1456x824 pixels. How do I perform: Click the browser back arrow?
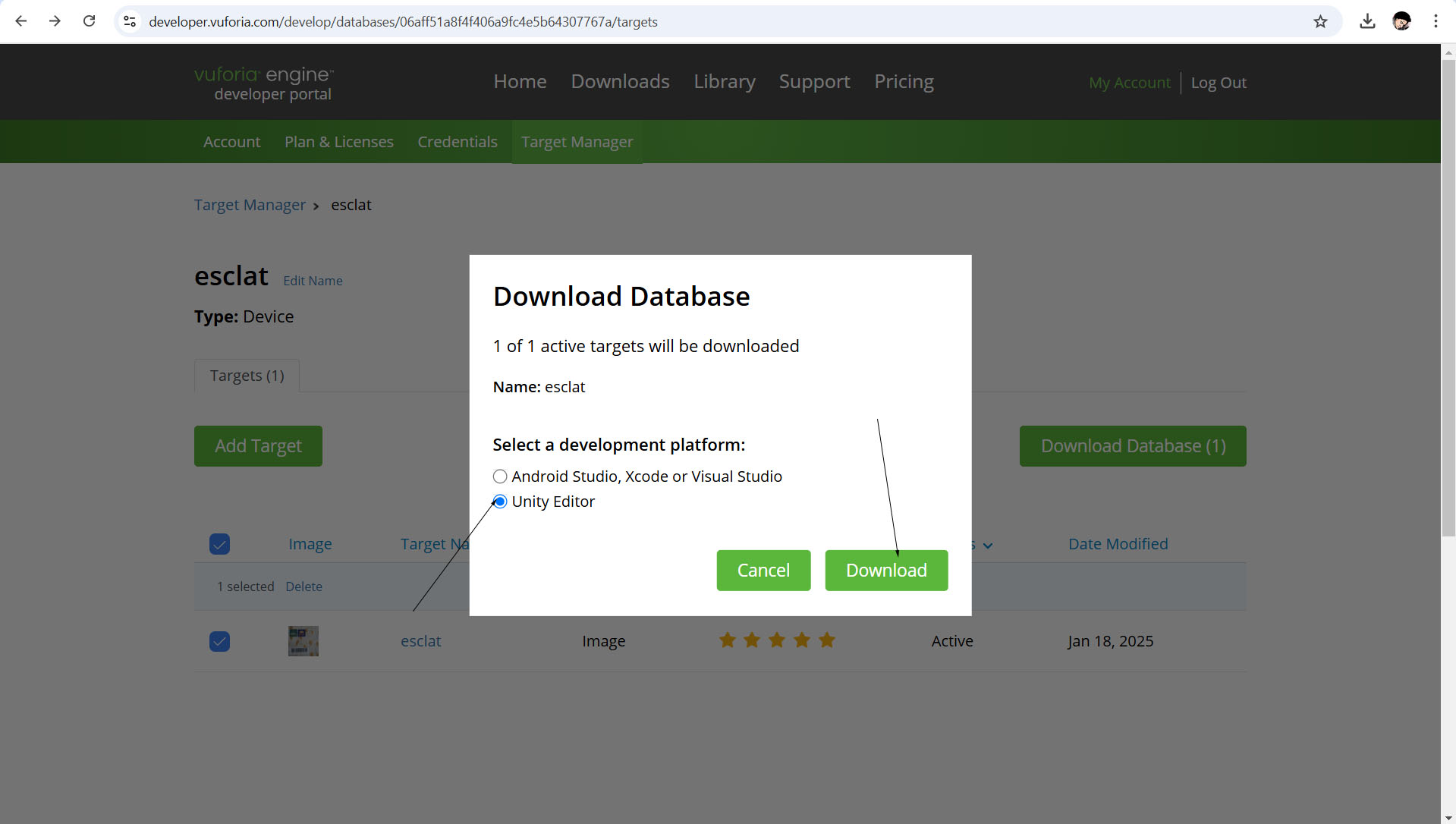(21, 21)
